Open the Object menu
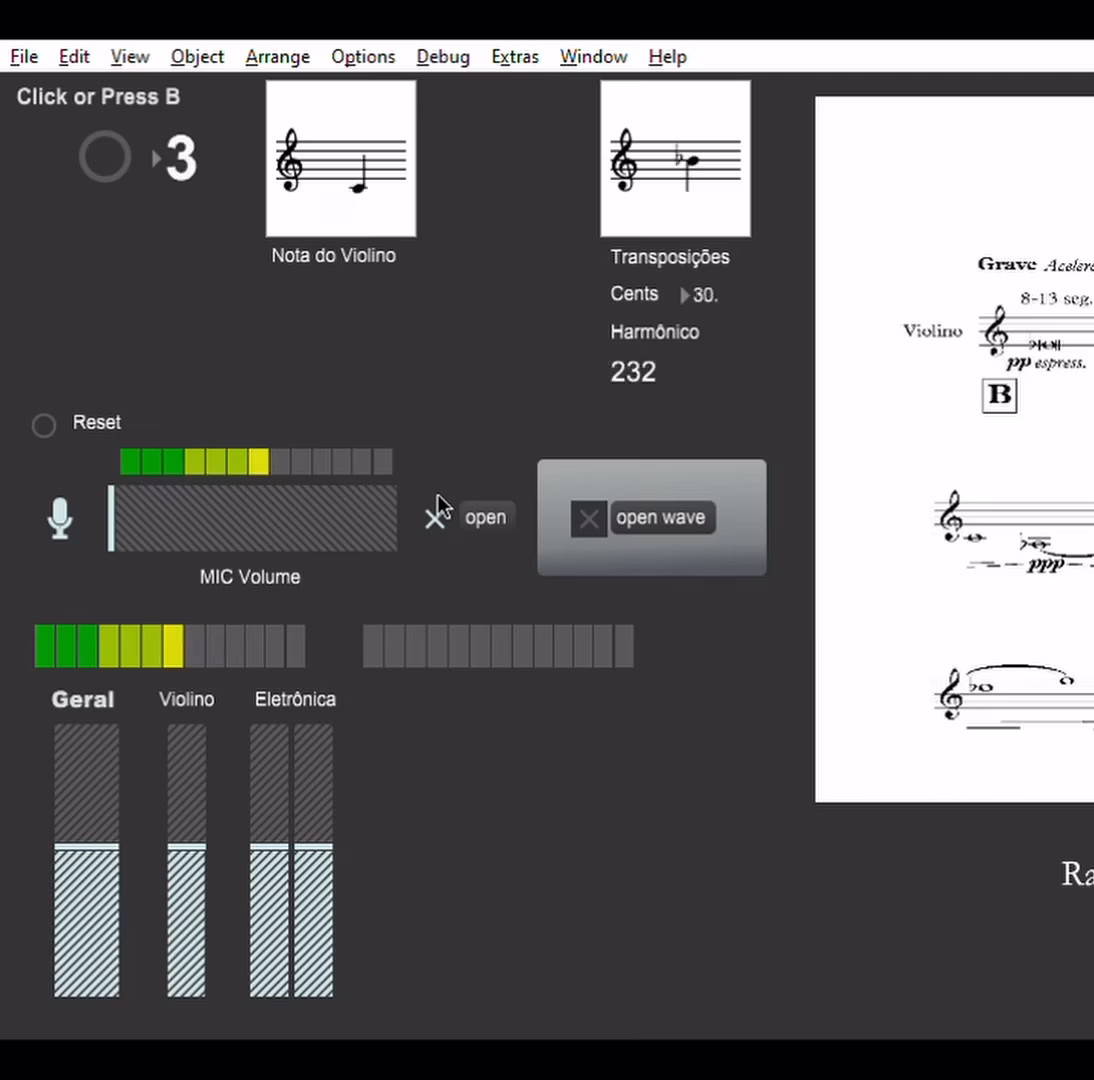The height and width of the screenshot is (1080, 1094). pos(197,57)
